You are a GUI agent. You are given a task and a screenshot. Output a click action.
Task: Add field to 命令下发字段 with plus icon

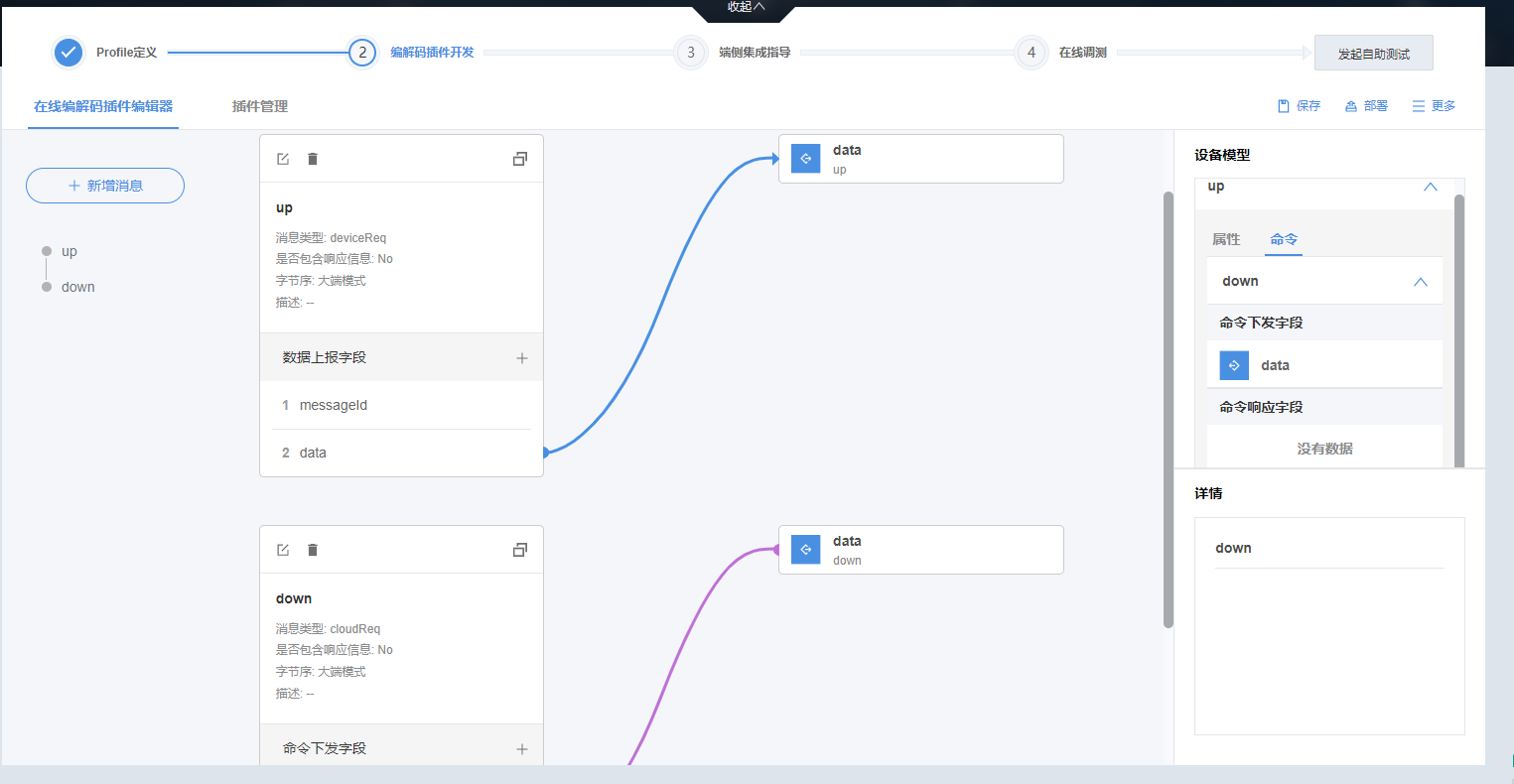tap(522, 749)
